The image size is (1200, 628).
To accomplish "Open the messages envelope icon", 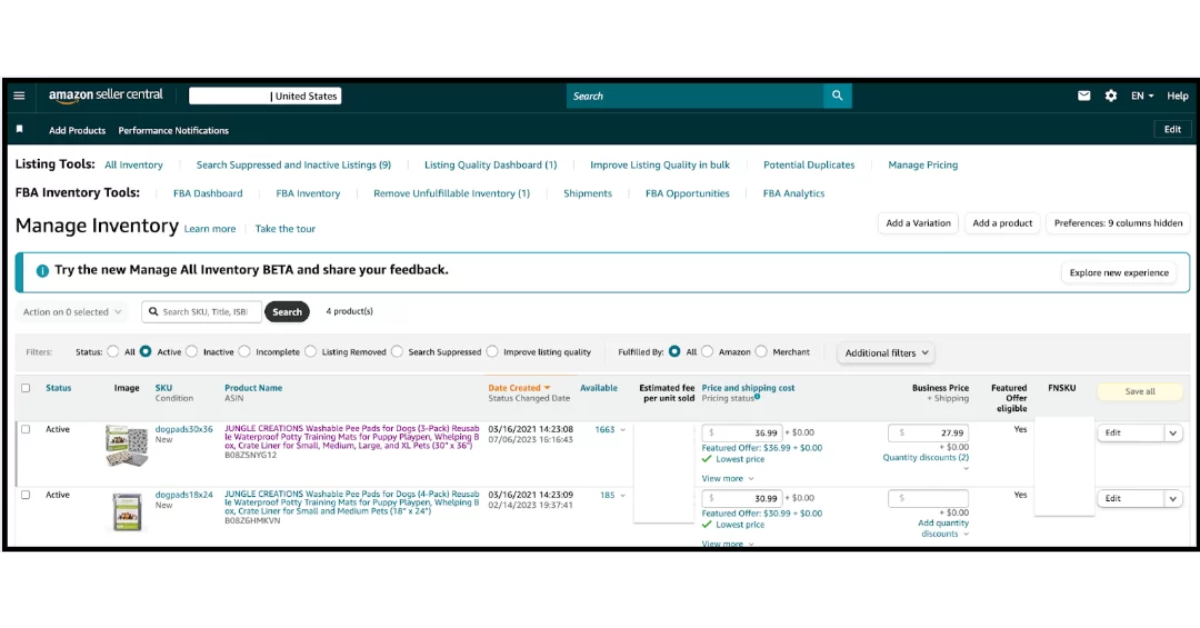I will click(1084, 96).
